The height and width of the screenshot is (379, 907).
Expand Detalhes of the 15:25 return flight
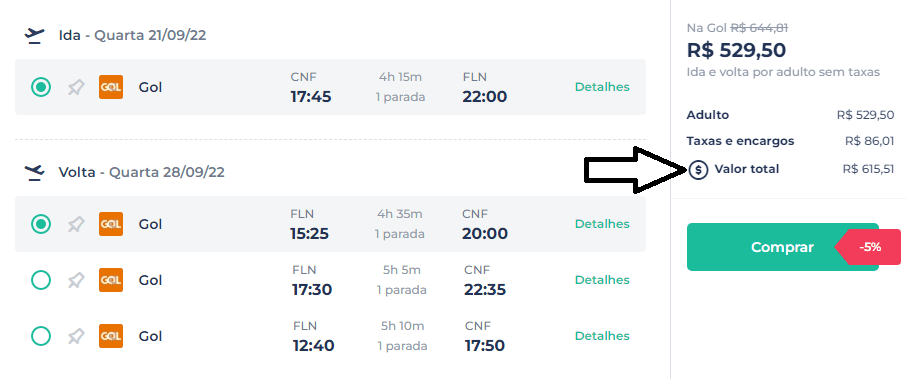click(602, 224)
